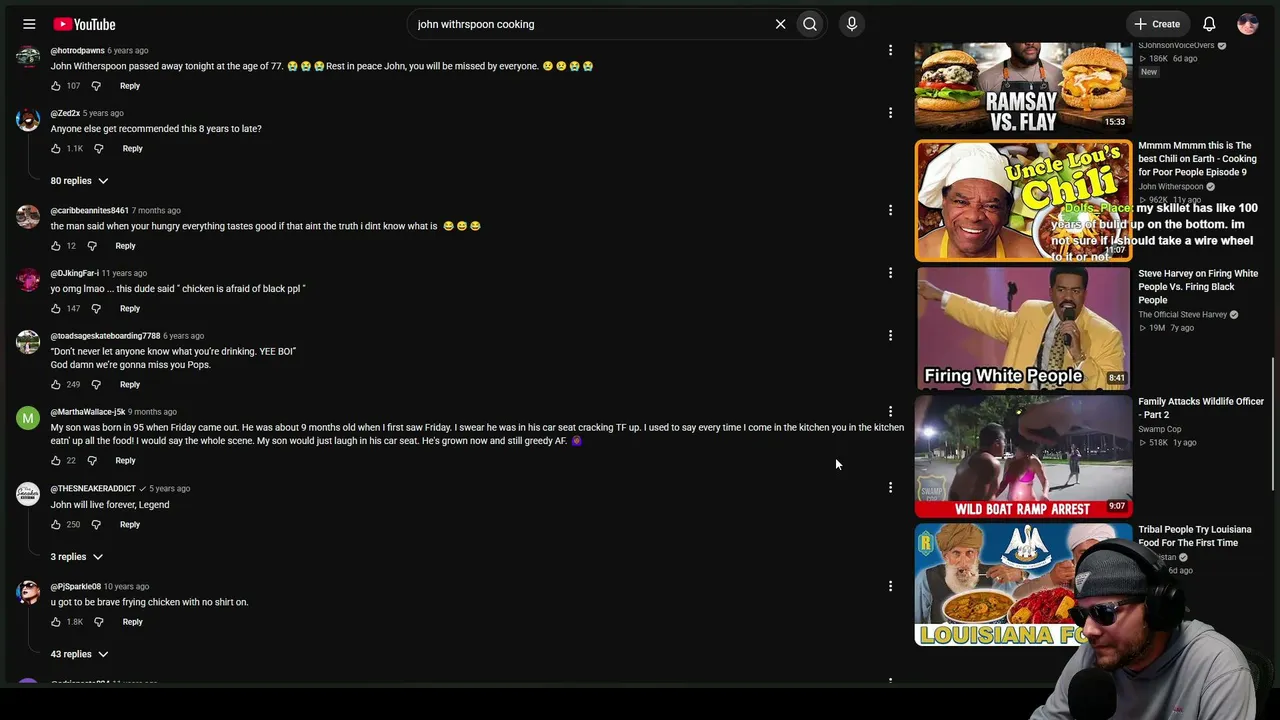Reply to the @DJkingFar-i comment
This screenshot has height=720, width=1280.
(x=130, y=309)
